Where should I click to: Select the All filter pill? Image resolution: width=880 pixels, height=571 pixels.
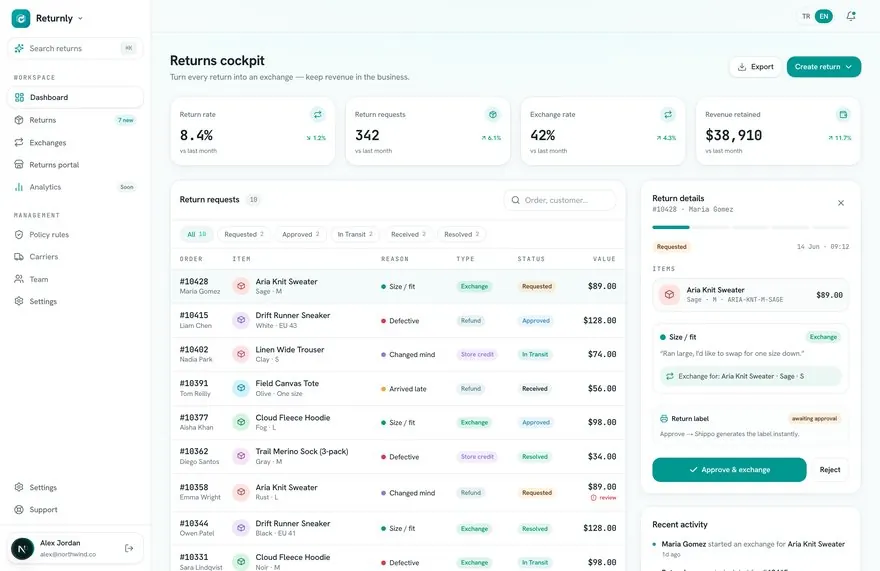coord(196,234)
